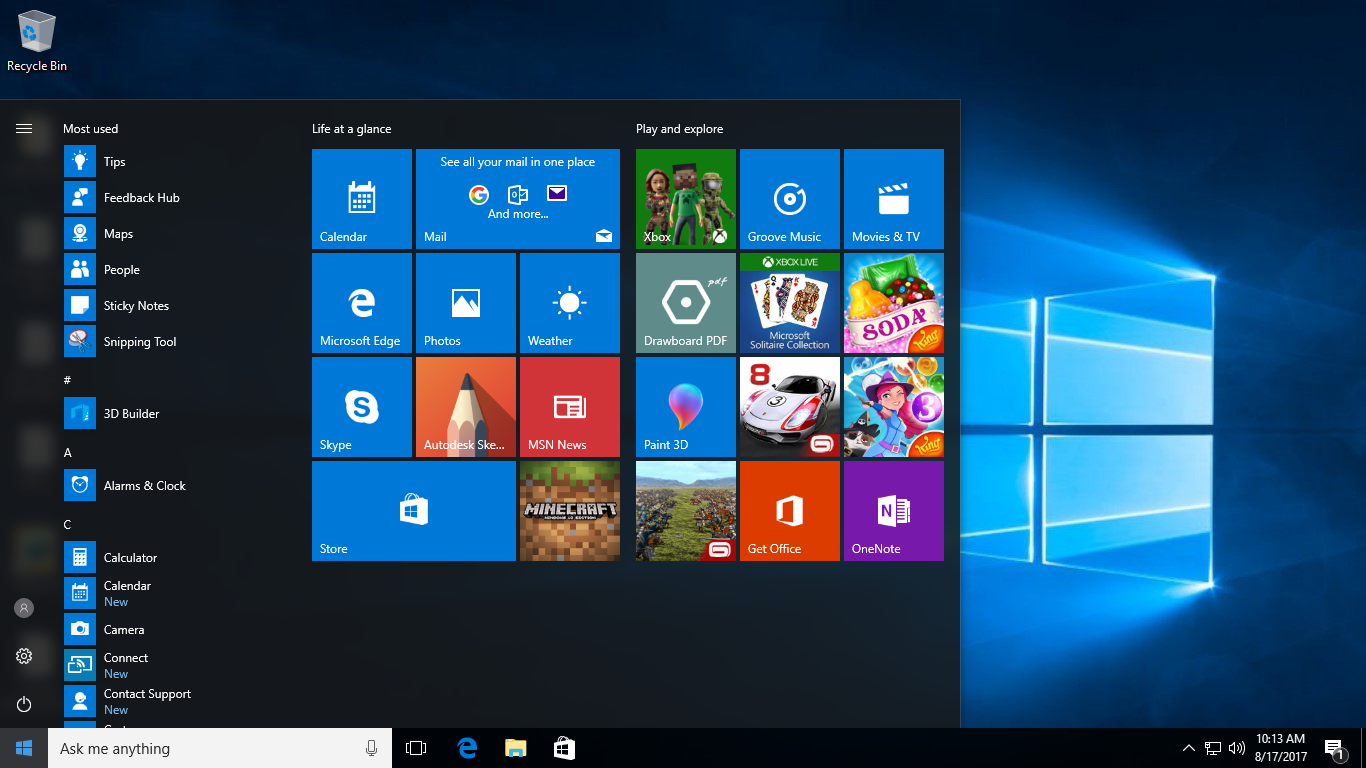The width and height of the screenshot is (1366, 768).
Task: Show hidden system tray icons
Action: tap(1189, 748)
